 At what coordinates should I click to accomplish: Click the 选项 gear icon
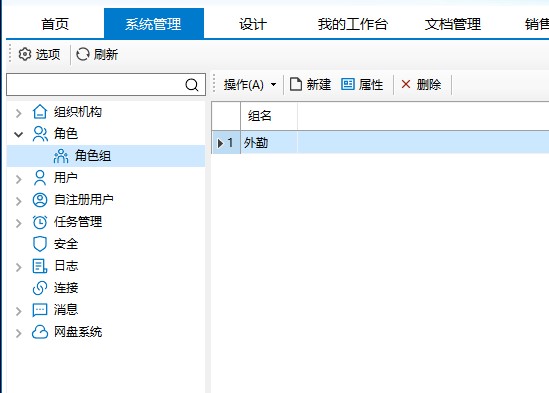pyautogui.click(x=25, y=54)
